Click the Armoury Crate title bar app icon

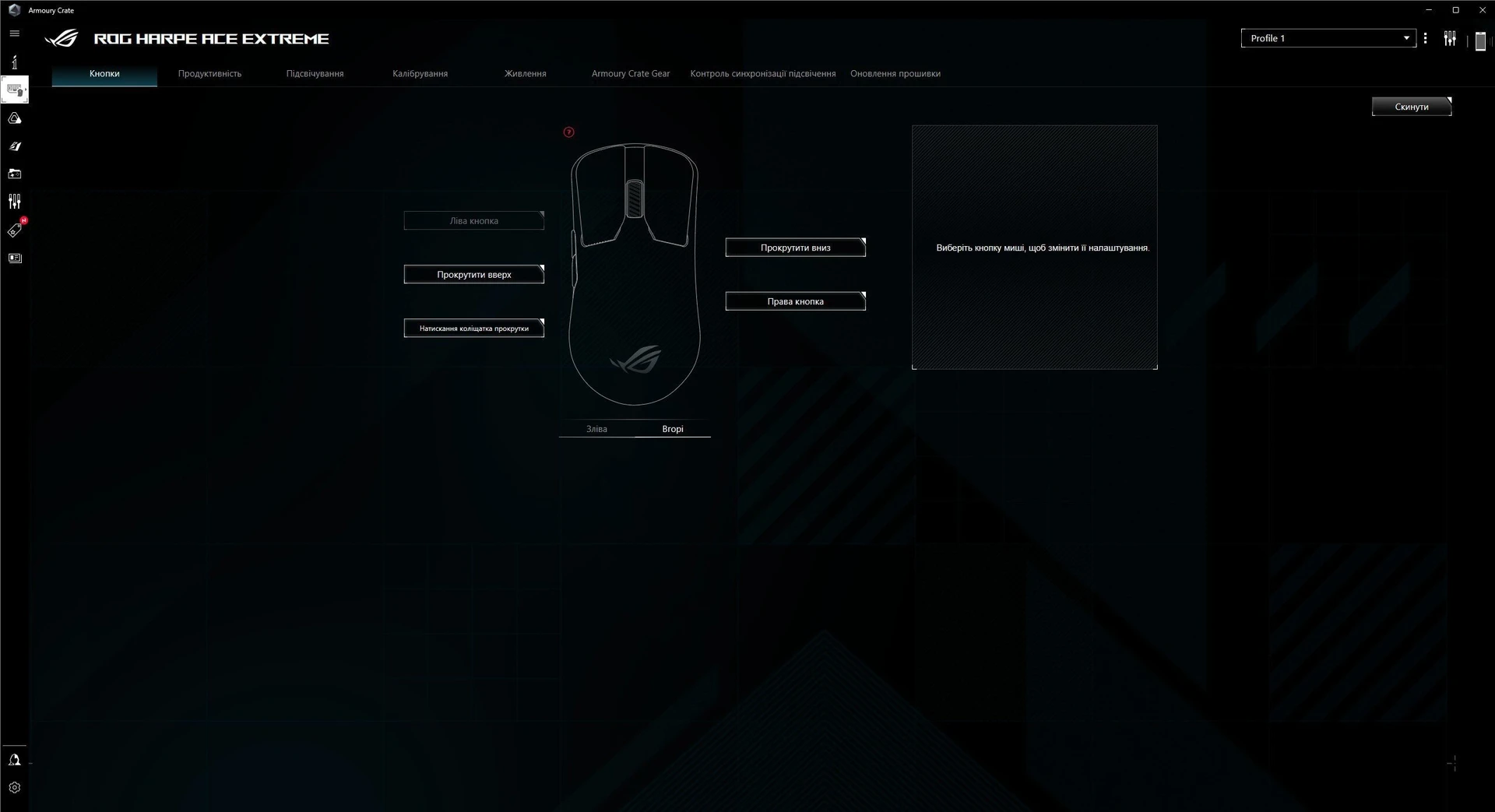click(14, 10)
